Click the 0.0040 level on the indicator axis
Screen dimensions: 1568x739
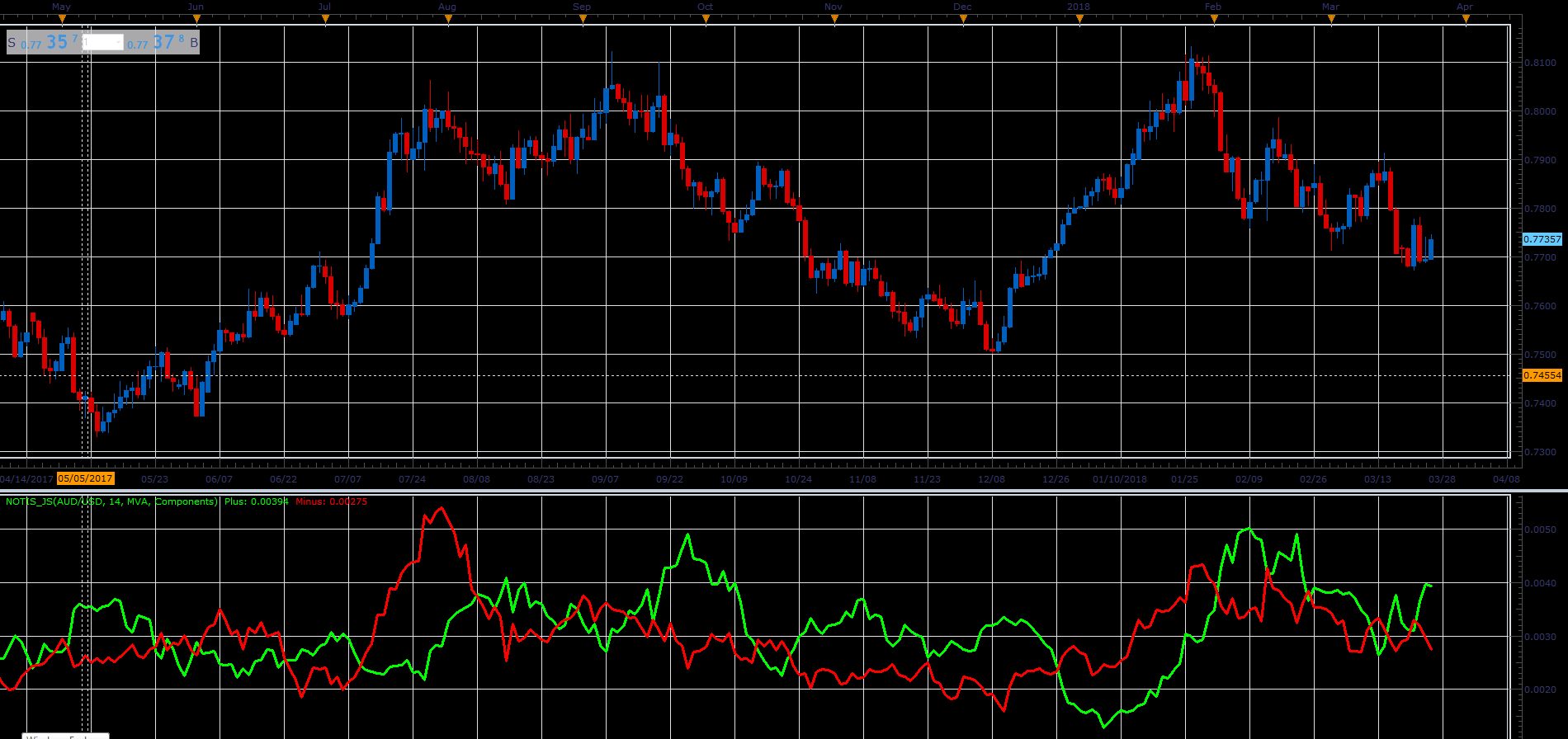point(1540,583)
